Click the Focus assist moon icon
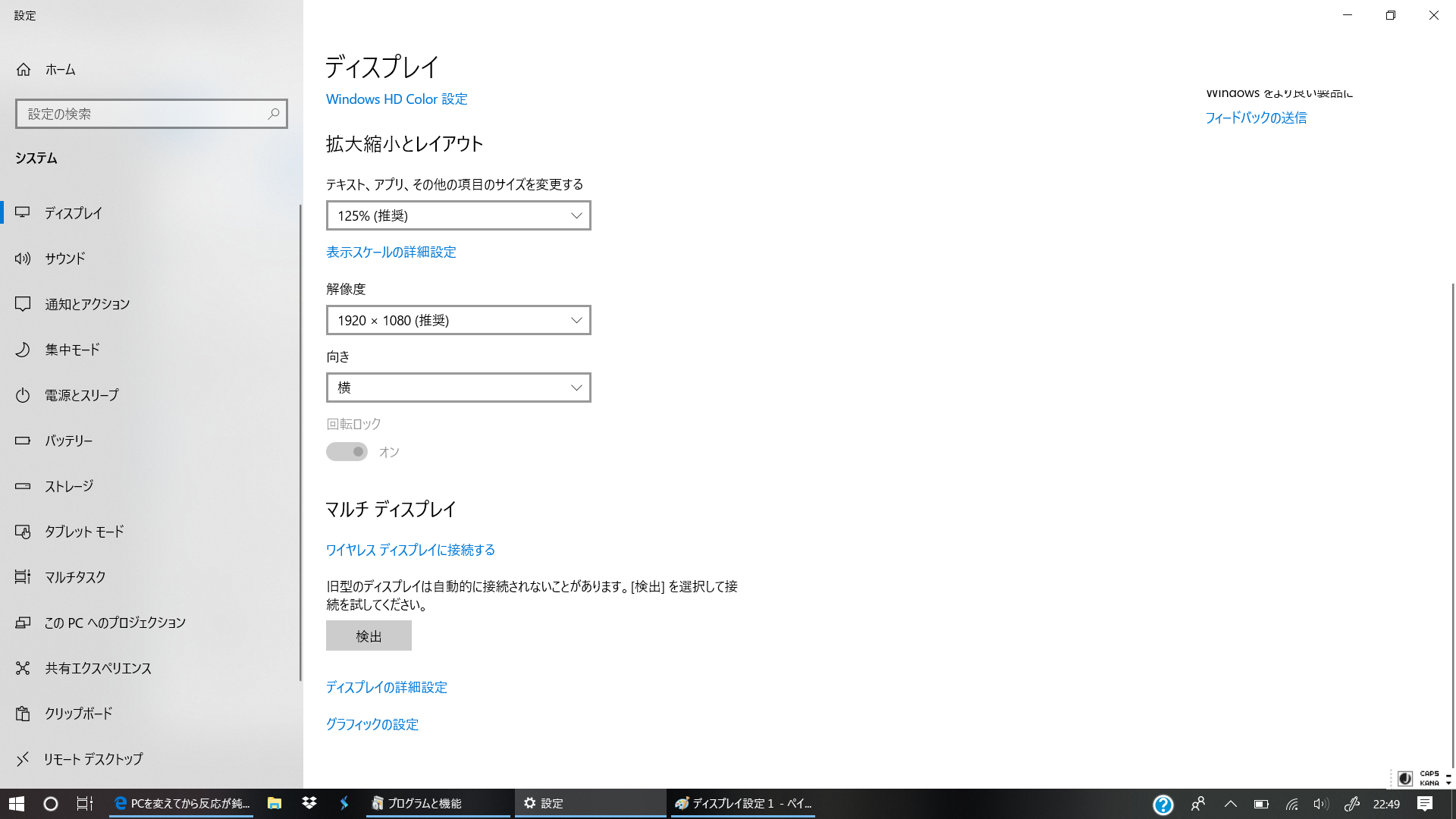Image resolution: width=1456 pixels, height=819 pixels. (x=23, y=350)
